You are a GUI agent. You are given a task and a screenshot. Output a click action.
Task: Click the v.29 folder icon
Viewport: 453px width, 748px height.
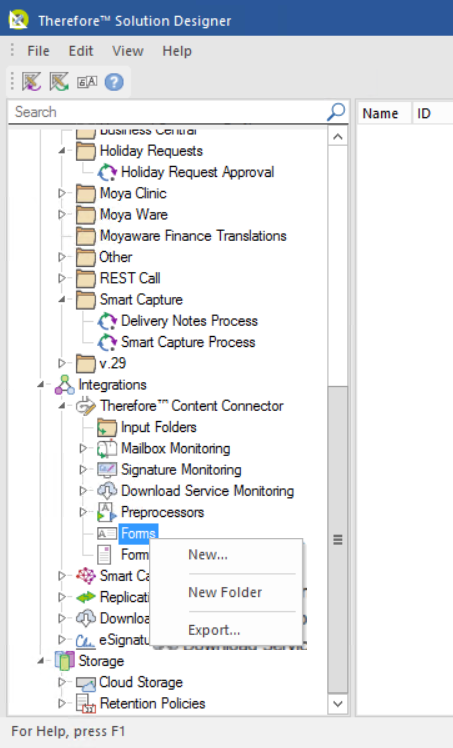click(86, 364)
